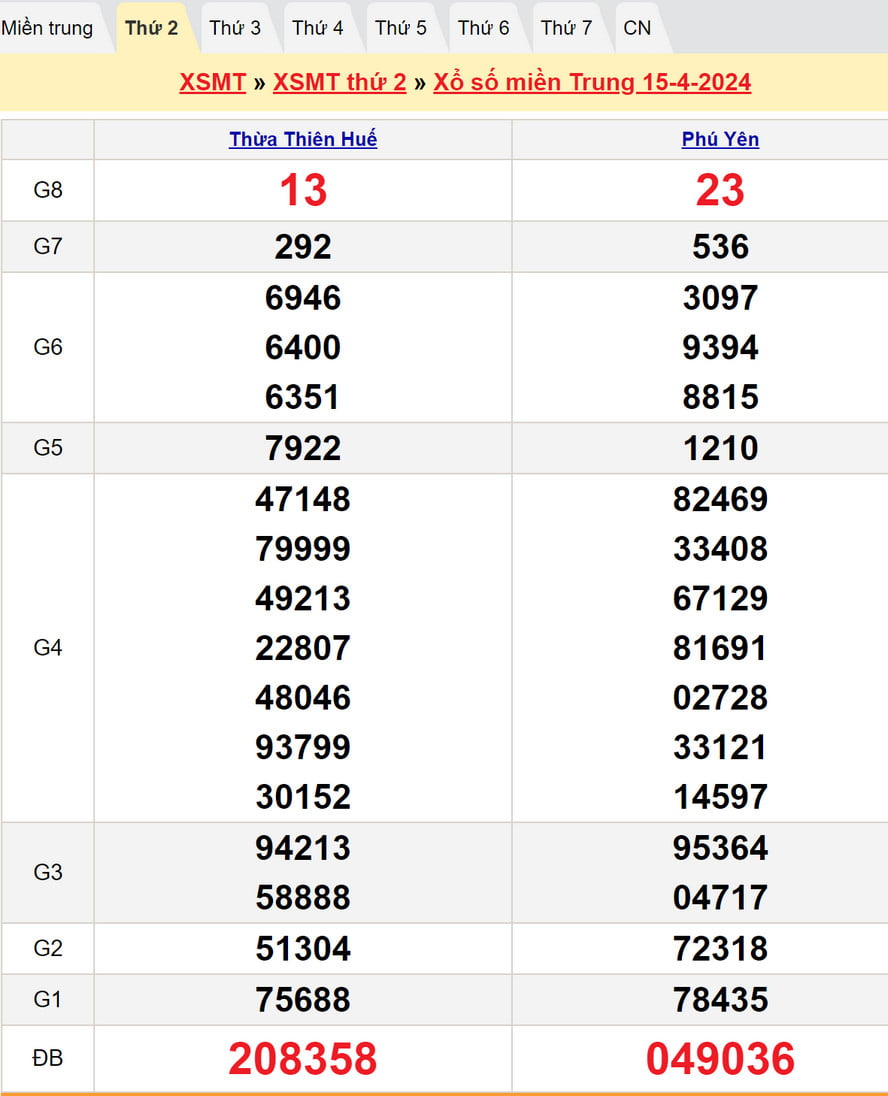Click Xổ số miền Trung 15-4-2024 link

(592, 82)
